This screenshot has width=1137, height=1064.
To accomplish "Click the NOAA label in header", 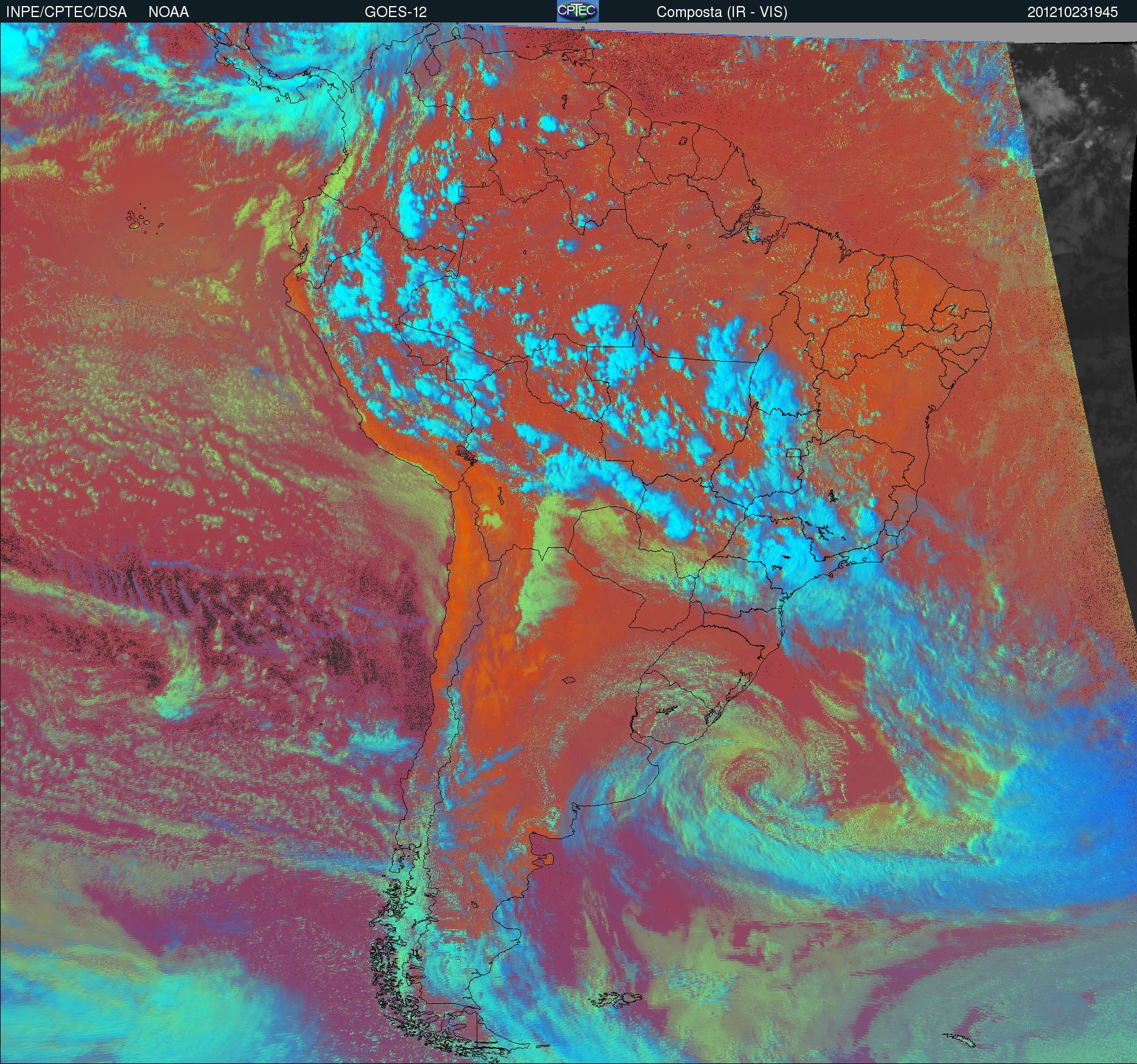I will tap(168, 12).
